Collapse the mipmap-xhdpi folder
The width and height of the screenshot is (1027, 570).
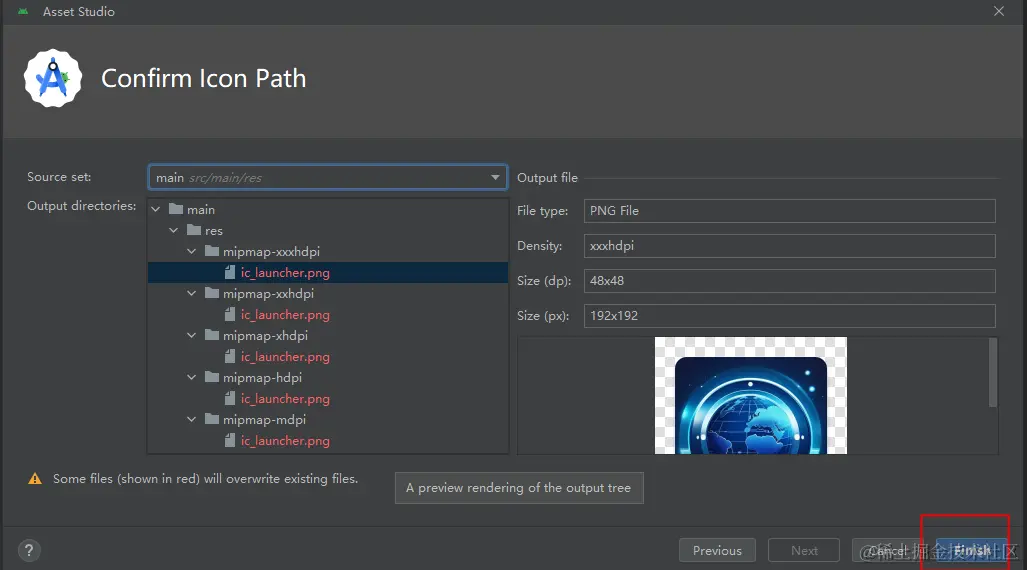191,335
